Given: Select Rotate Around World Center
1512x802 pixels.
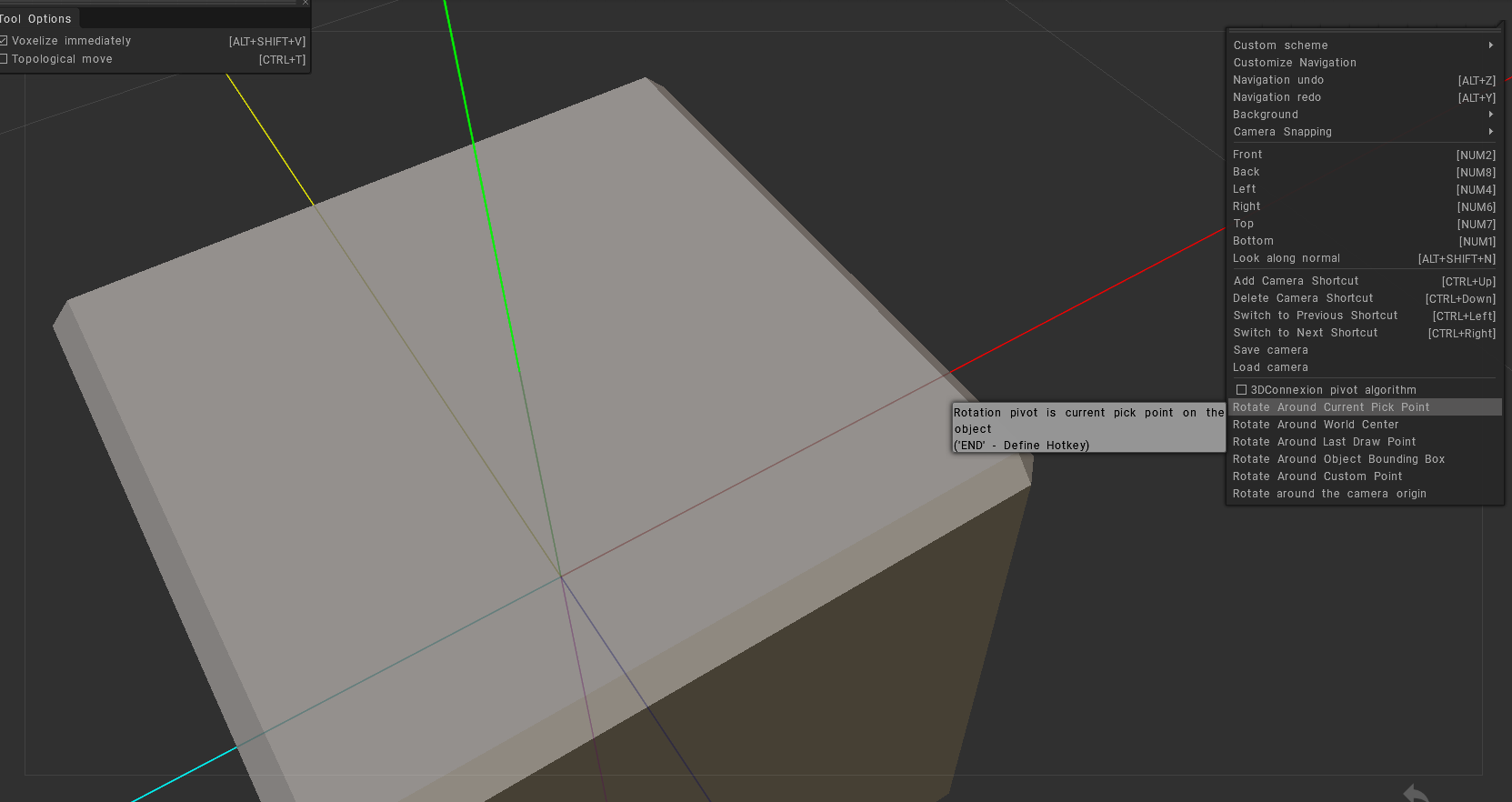Looking at the screenshot, I should click(x=1315, y=425).
